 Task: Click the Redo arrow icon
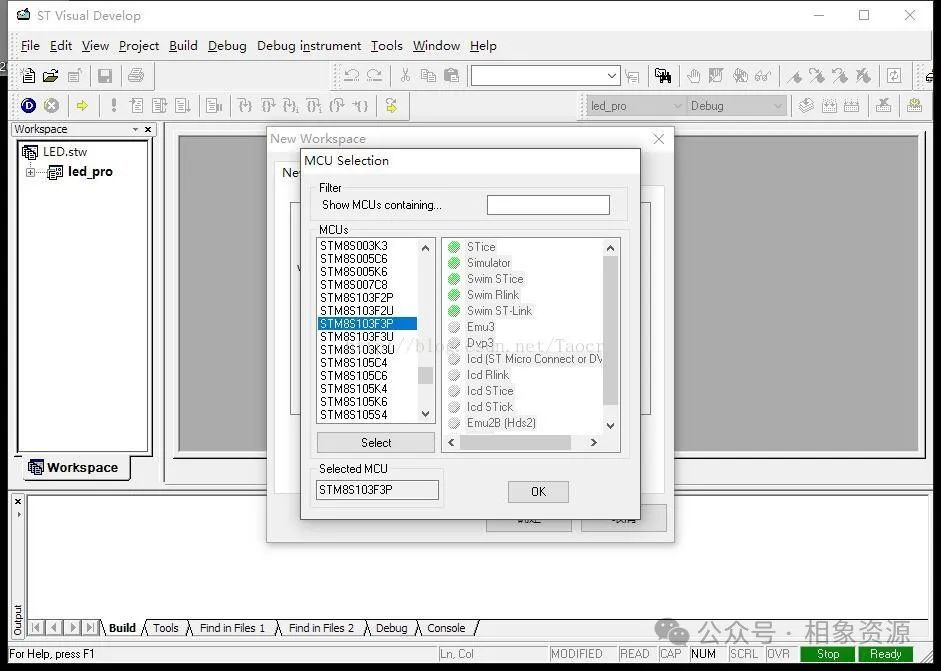(x=374, y=76)
